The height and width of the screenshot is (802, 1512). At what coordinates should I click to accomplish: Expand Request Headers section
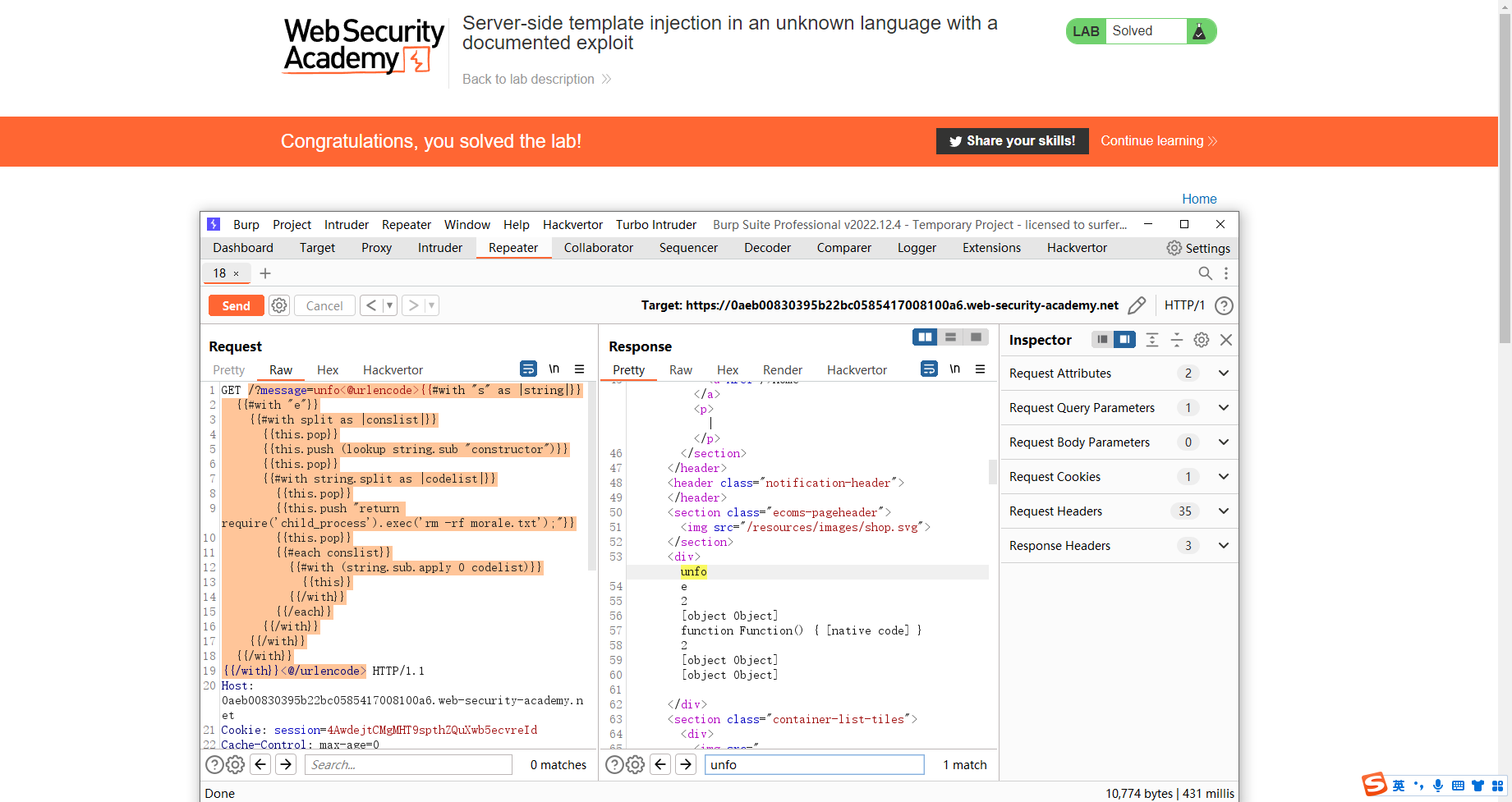click(1224, 511)
